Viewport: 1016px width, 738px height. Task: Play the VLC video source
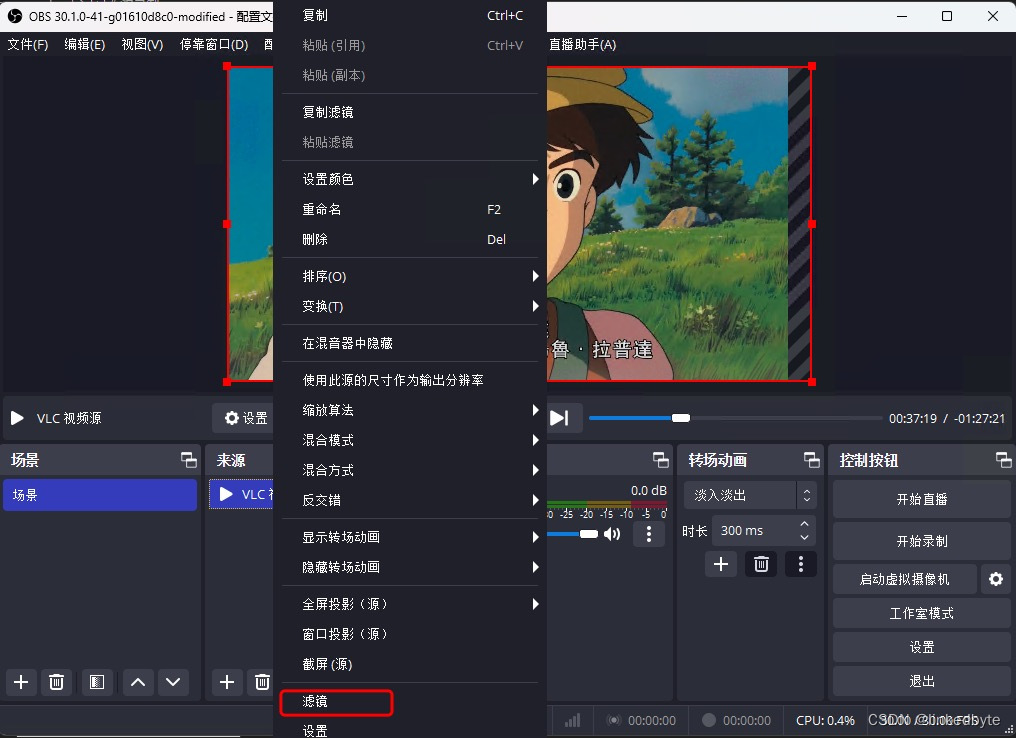[17, 418]
